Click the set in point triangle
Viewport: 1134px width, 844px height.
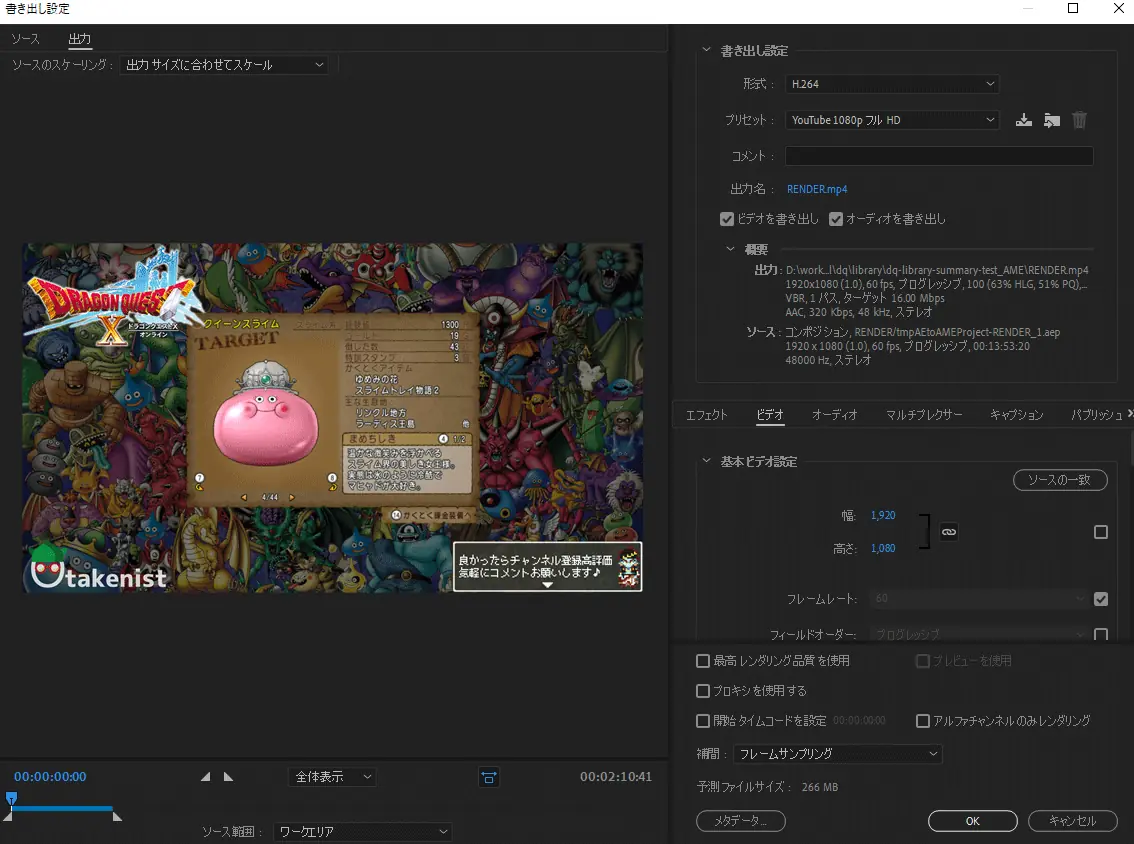click(x=206, y=777)
